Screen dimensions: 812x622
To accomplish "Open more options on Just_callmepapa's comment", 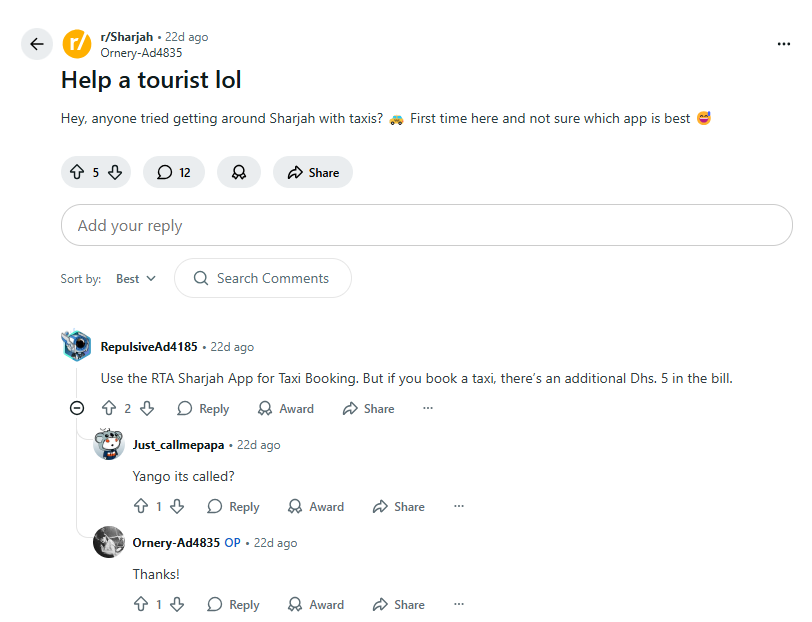I will (x=459, y=506).
